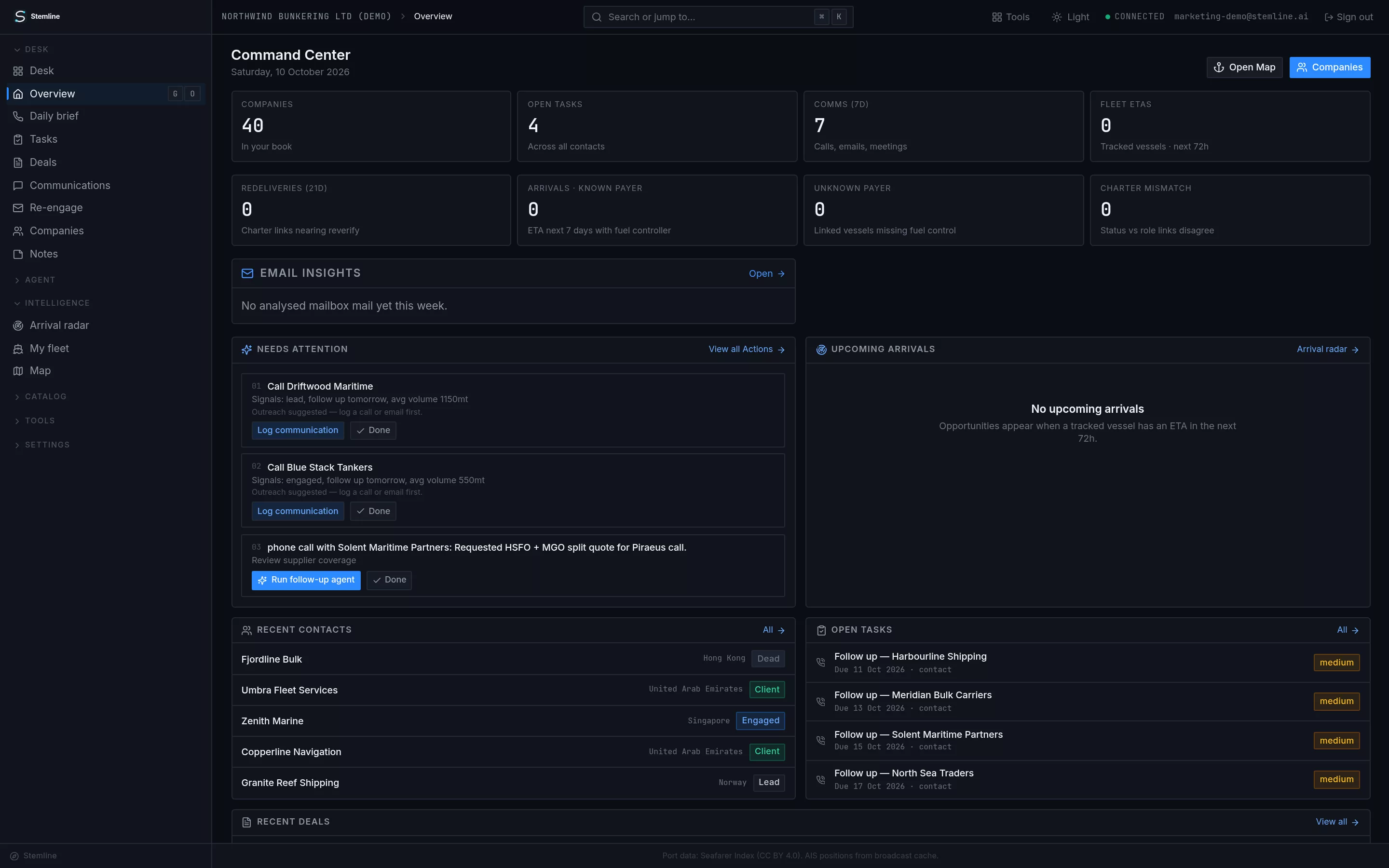Viewport: 1389px width, 868px height.
Task: Log communication for Driftwood Maritime
Action: tap(297, 430)
